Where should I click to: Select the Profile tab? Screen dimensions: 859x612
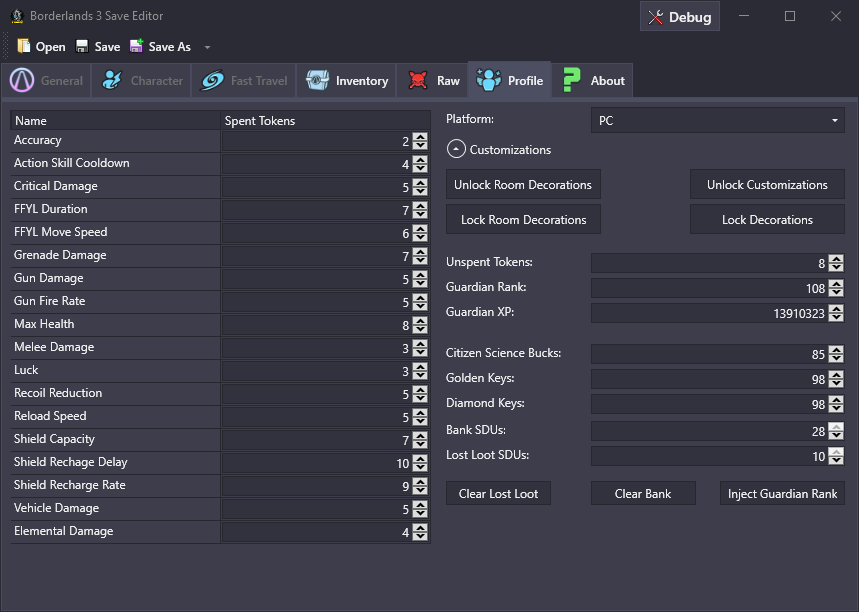click(509, 80)
